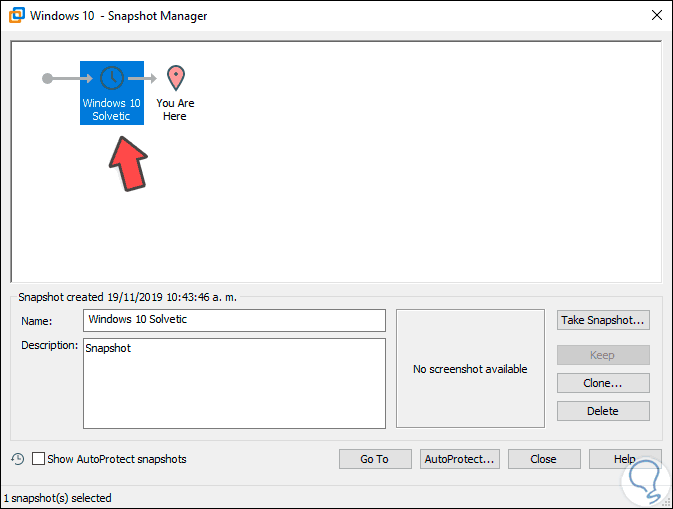Click the Close button

click(544, 459)
